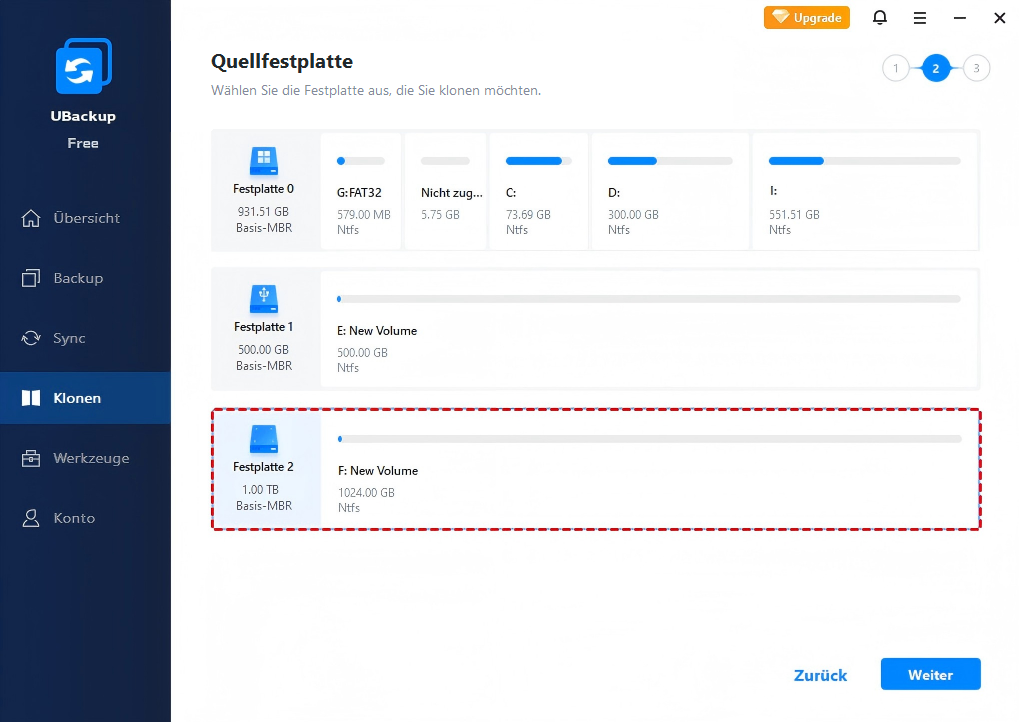Click the Festplatte 2 disk icon

coord(263,437)
